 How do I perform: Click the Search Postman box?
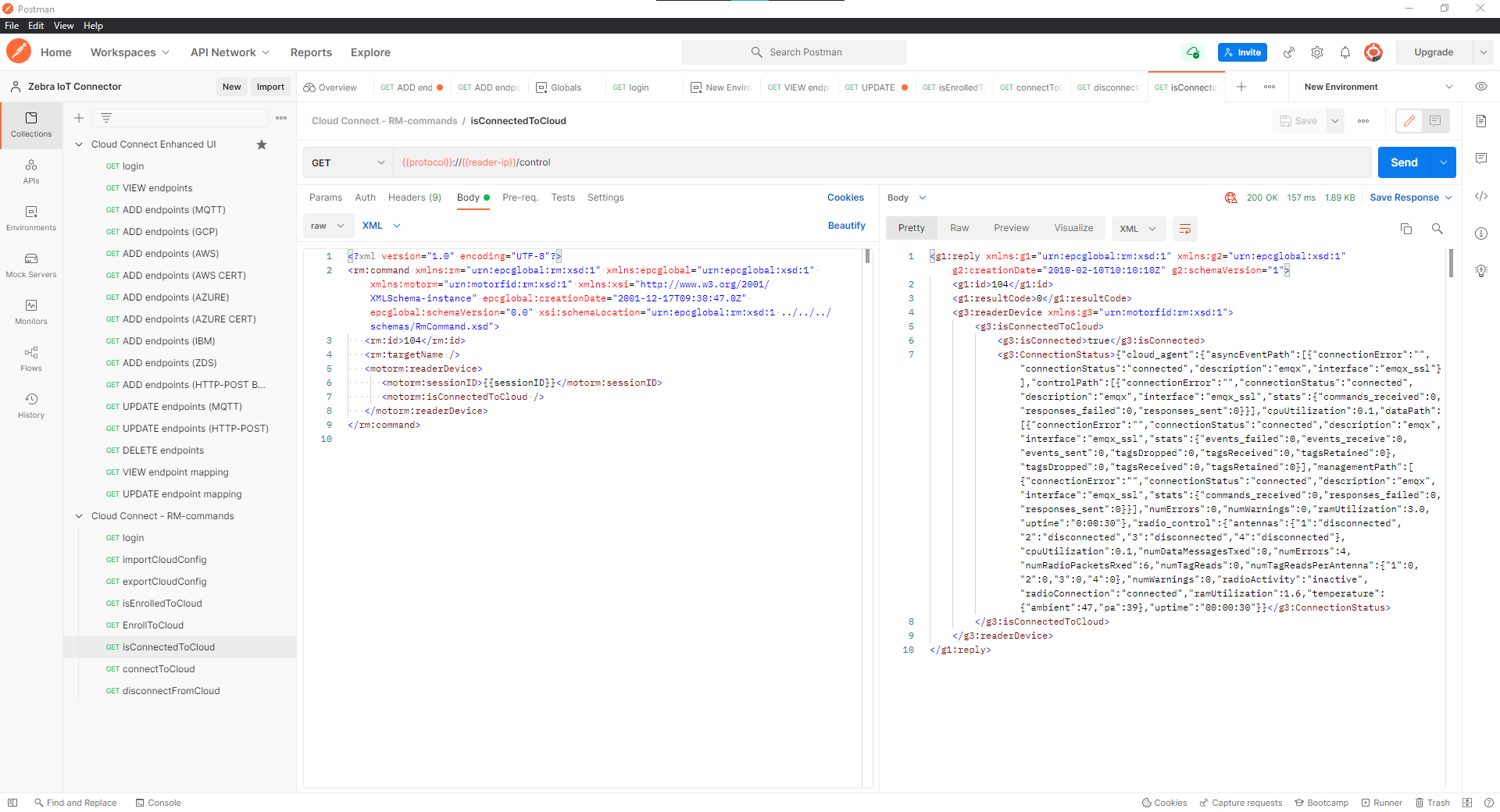pos(794,52)
